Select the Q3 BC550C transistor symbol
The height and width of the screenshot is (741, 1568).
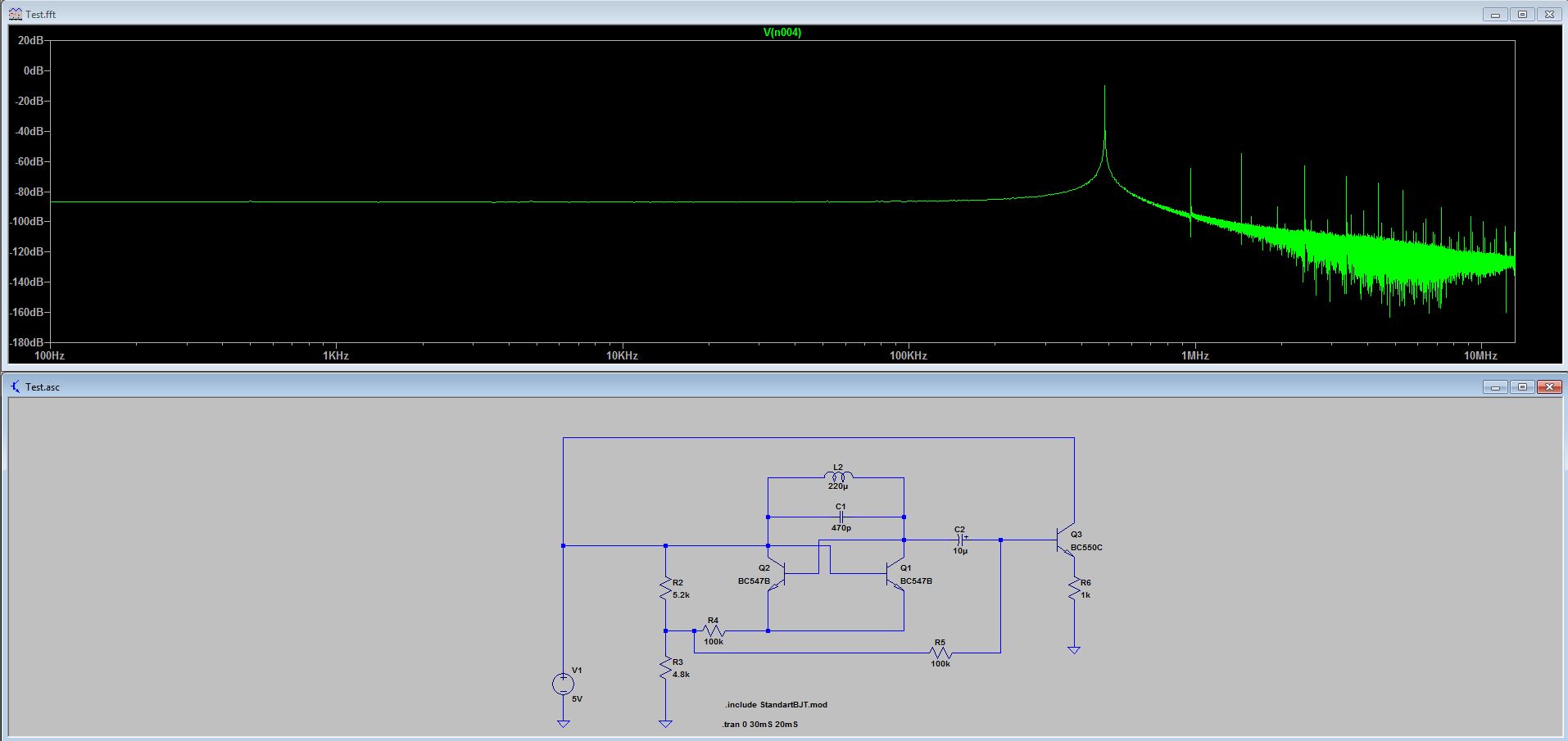click(1066, 540)
